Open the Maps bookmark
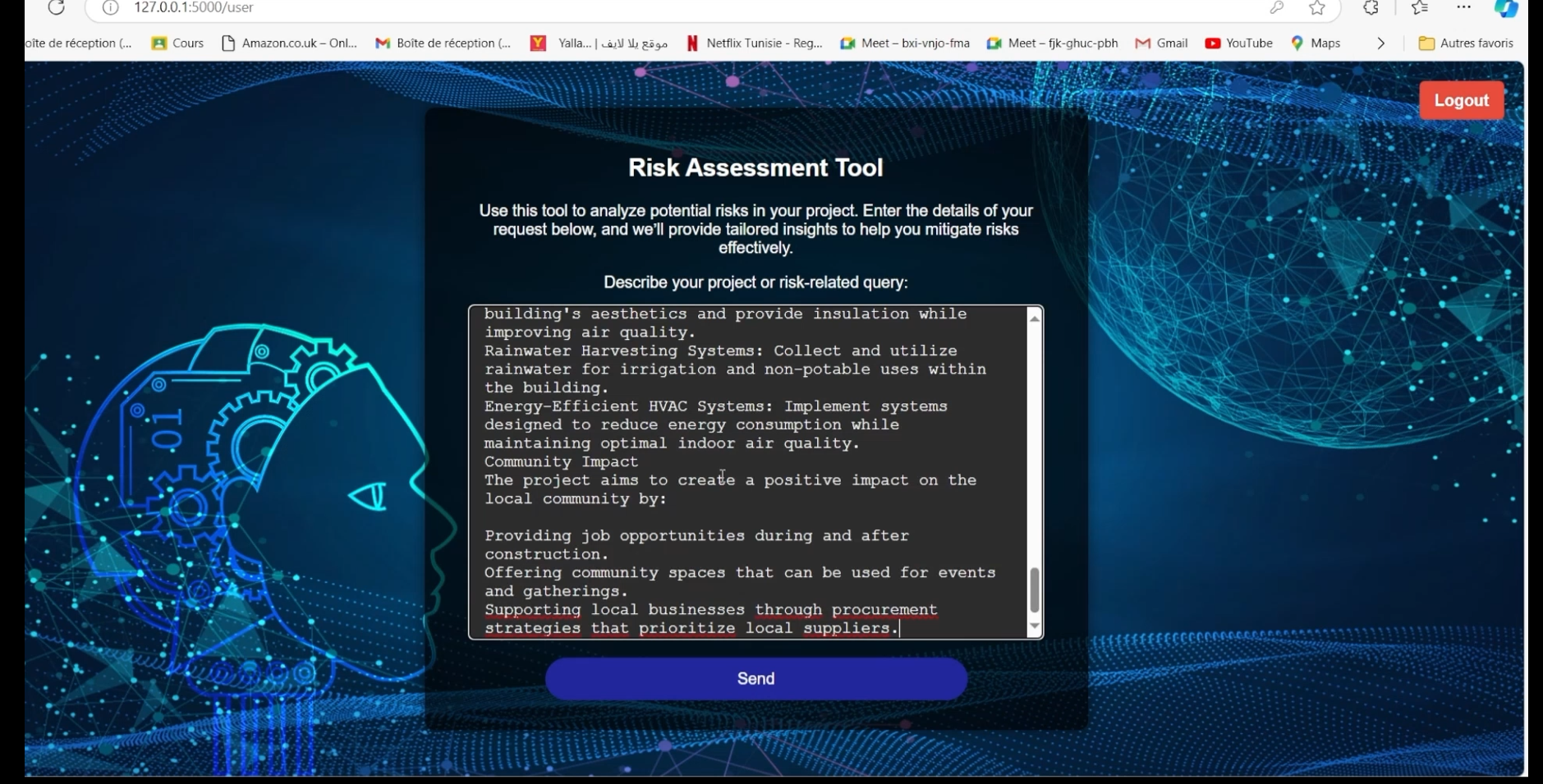 coord(1316,44)
